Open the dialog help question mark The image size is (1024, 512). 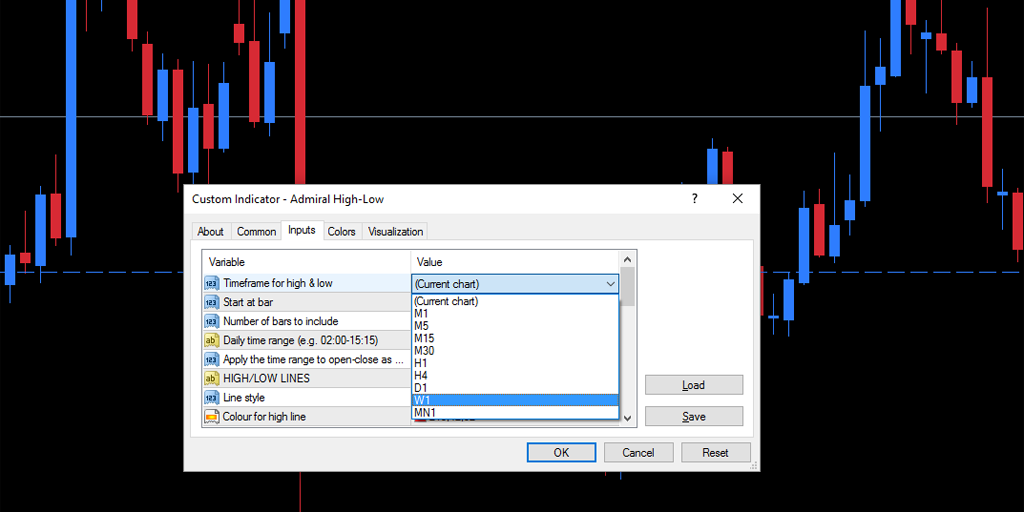[695, 199]
